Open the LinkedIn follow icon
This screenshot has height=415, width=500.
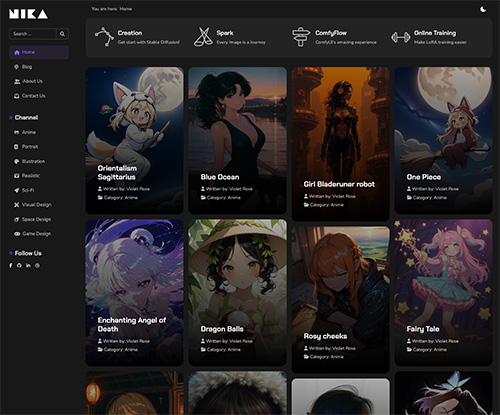point(28,265)
